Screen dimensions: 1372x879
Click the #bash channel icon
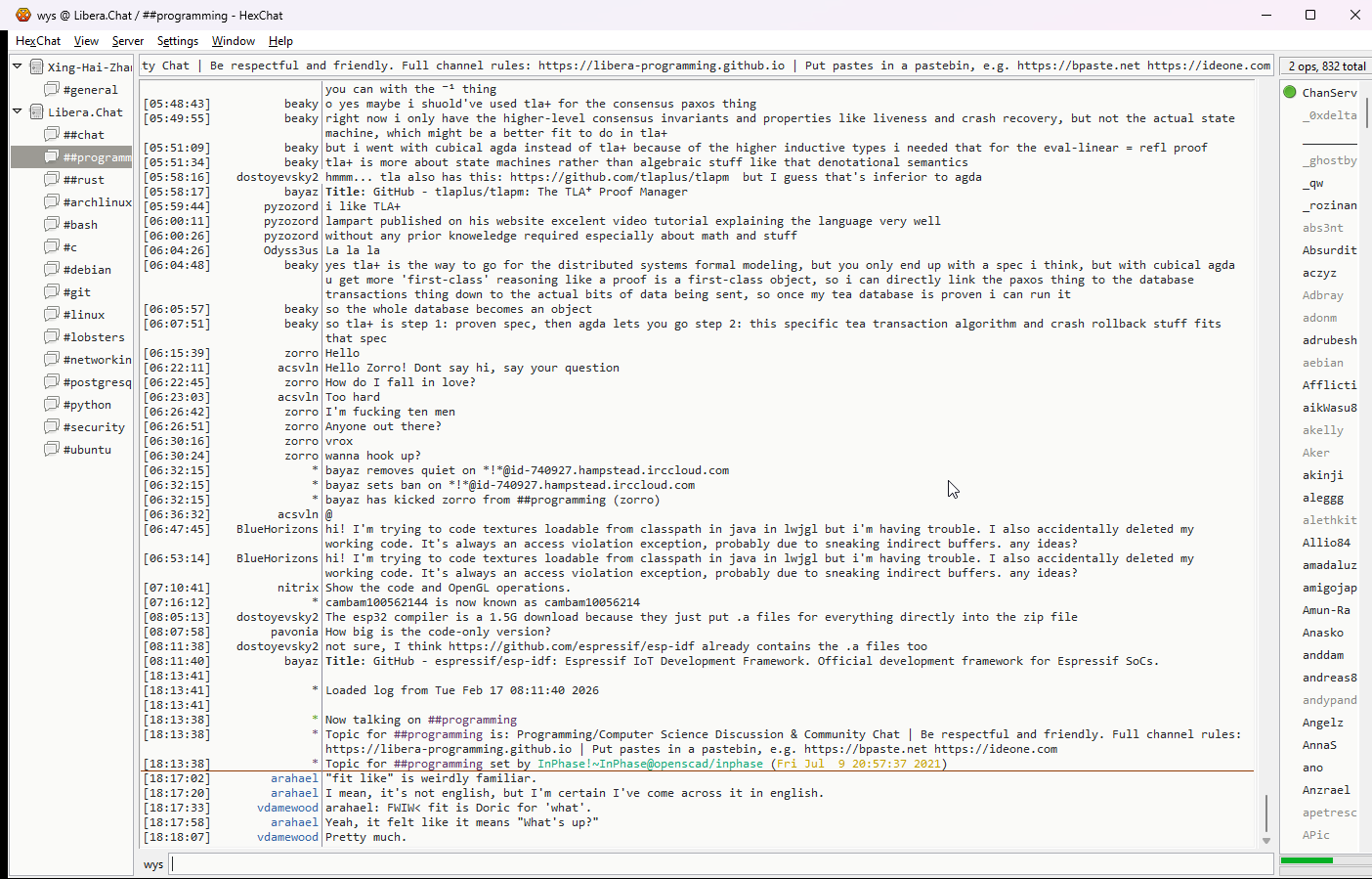coord(52,224)
